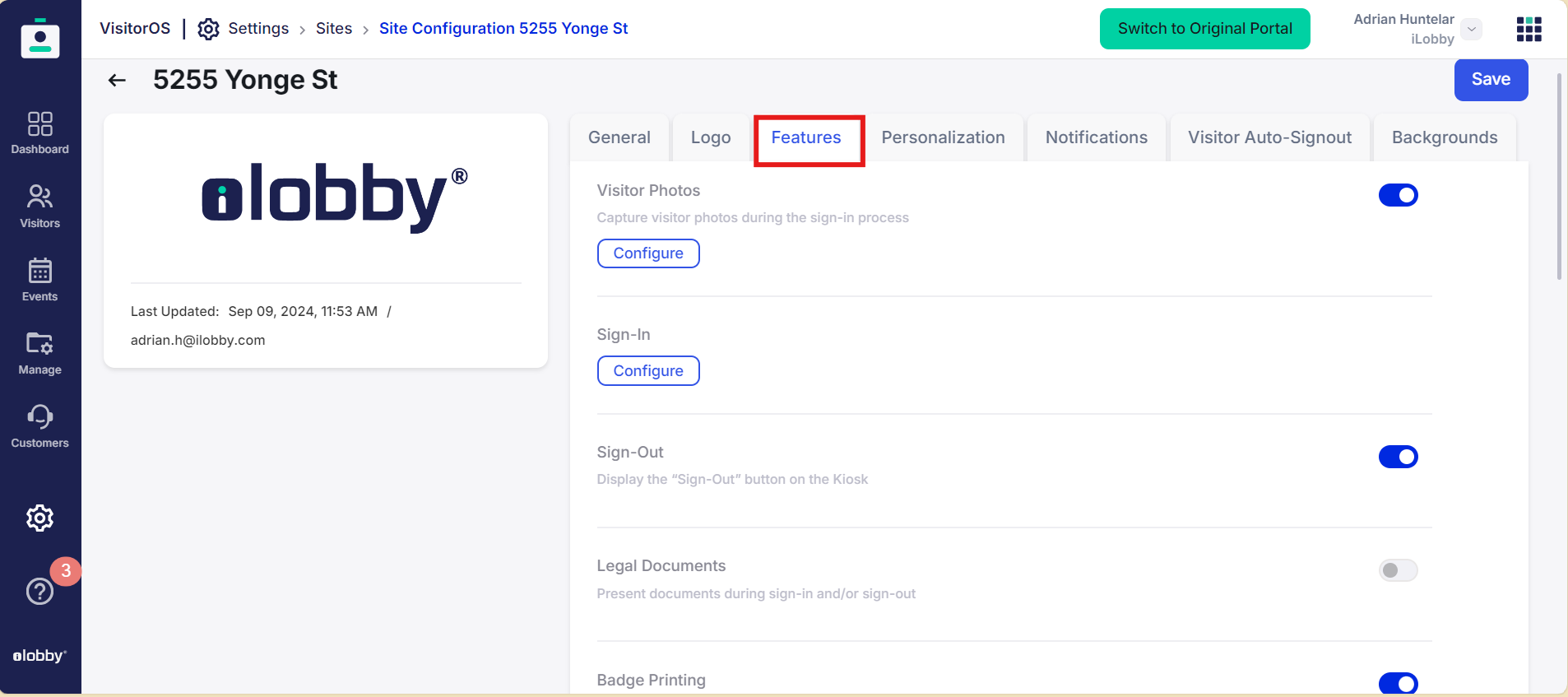
Task: Expand the Adrian Huntelar account dropdown
Action: 1472,29
